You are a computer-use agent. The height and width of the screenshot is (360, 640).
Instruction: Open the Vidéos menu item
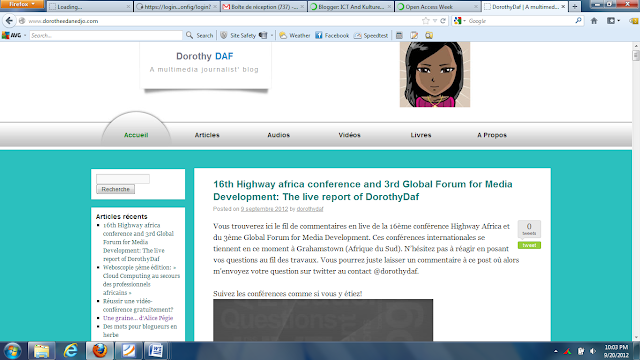tap(349, 135)
